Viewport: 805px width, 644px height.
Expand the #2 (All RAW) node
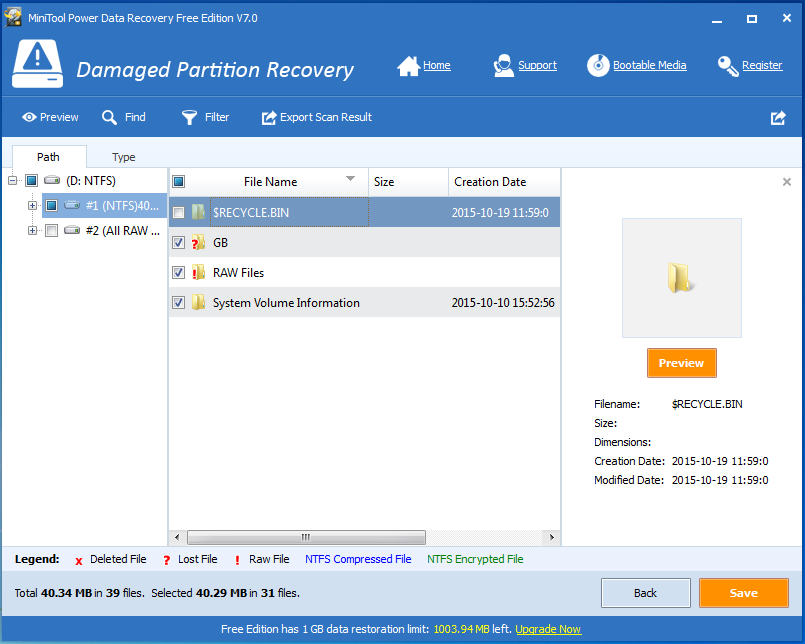click(x=32, y=231)
